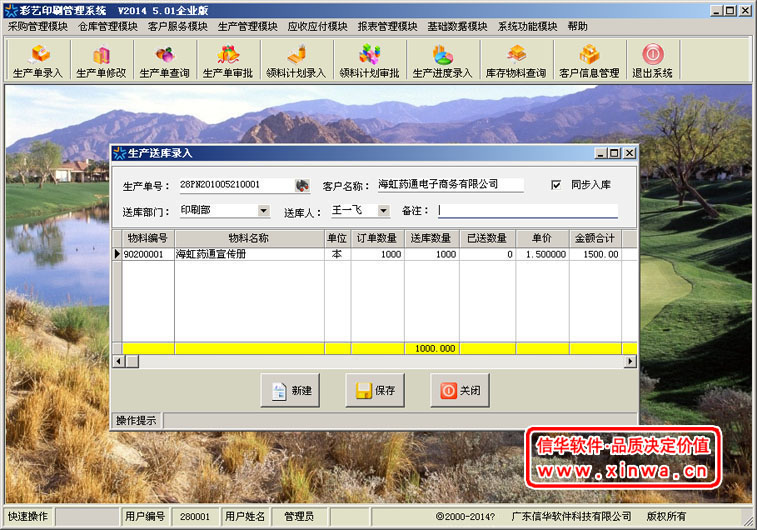Open 领料计划审批 toolbar icon

[x=369, y=60]
